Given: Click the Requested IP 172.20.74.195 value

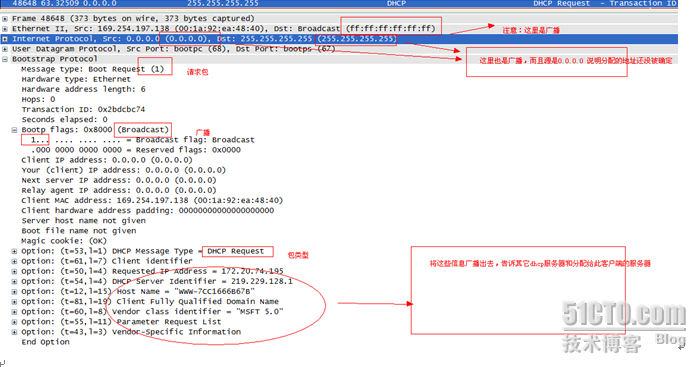Looking at the screenshot, I should (252, 271).
